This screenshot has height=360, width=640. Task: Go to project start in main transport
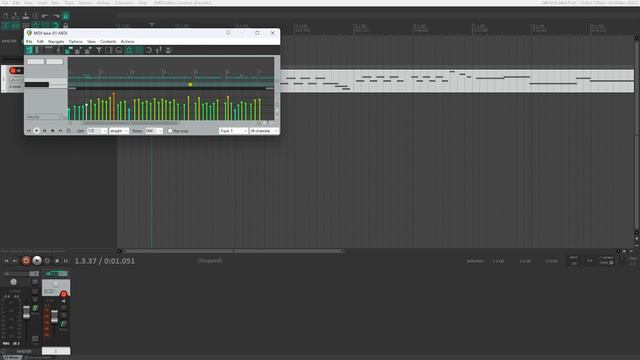pos(7,261)
